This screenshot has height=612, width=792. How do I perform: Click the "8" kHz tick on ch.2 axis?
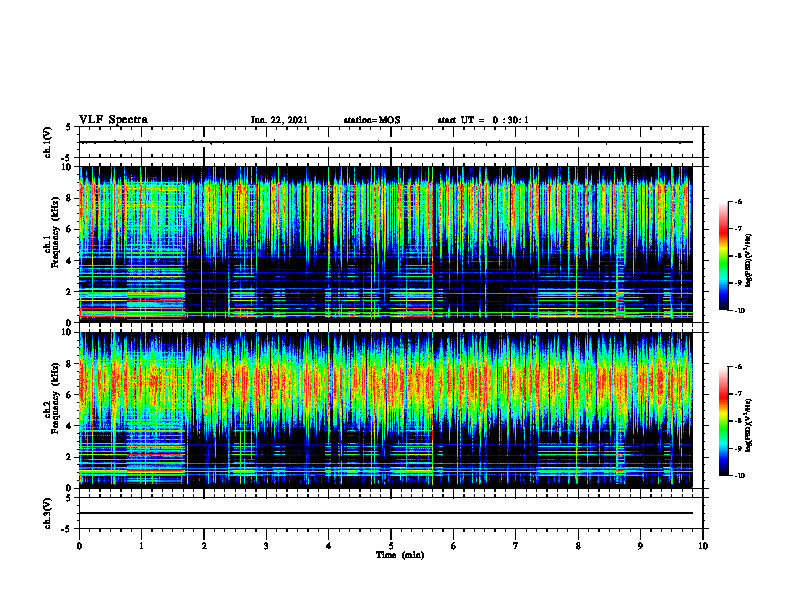(70, 364)
